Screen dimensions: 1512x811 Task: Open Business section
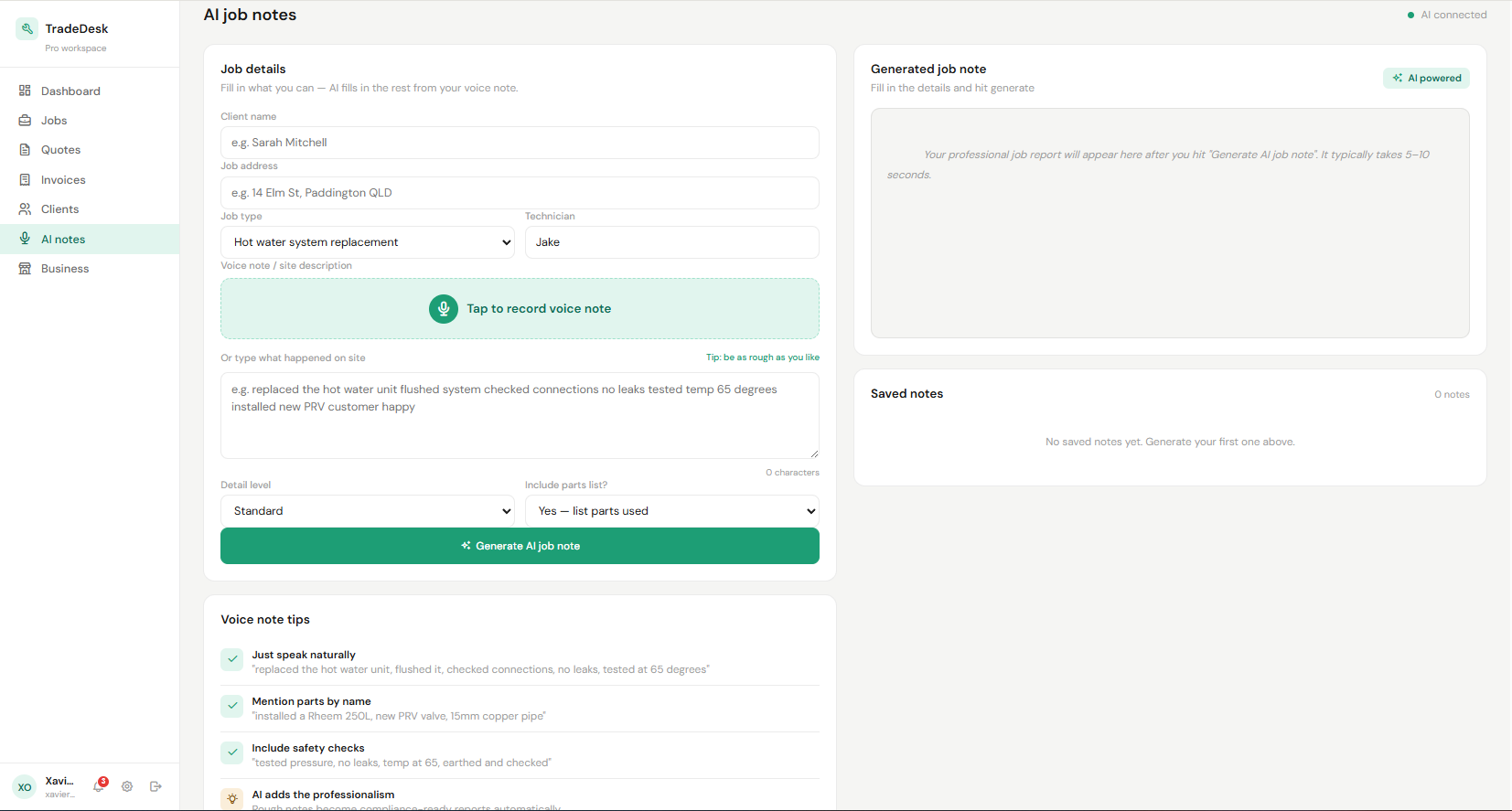[90, 268]
